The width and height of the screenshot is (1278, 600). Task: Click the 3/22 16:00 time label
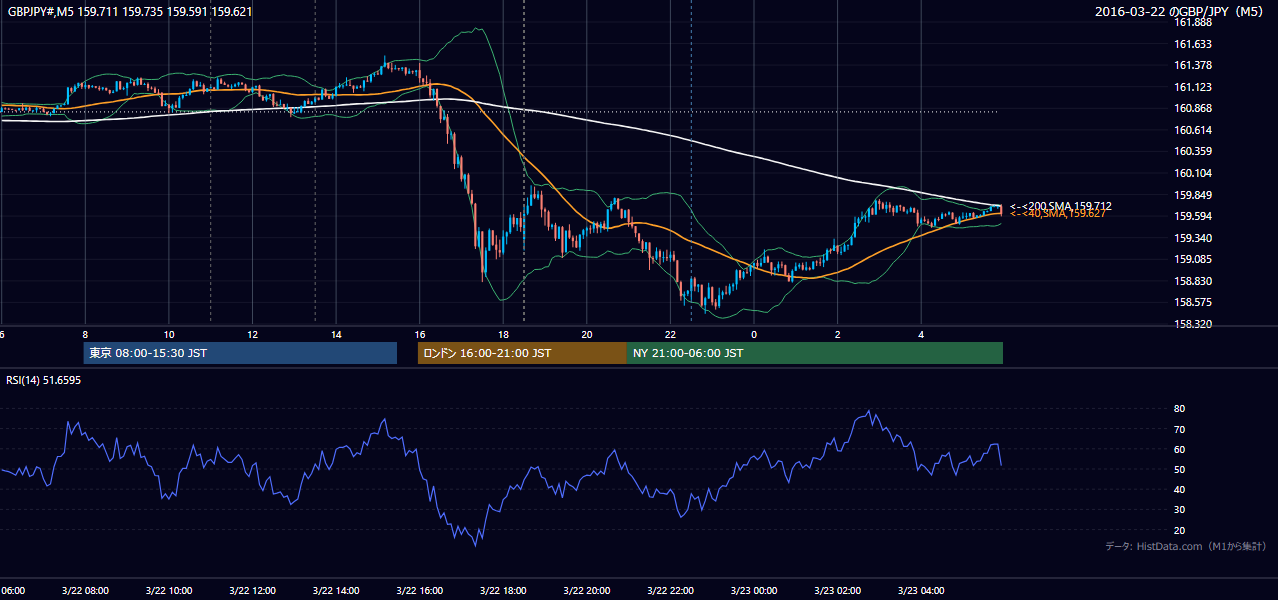pyautogui.click(x=419, y=591)
